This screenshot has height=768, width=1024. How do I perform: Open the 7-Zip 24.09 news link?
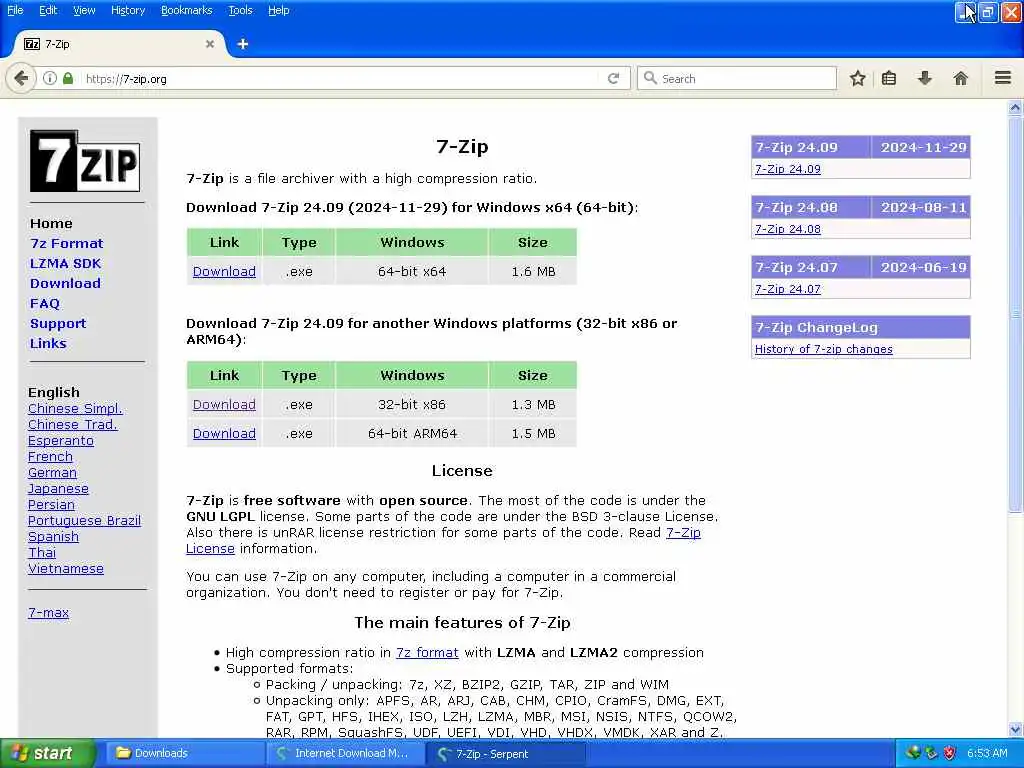pyautogui.click(x=788, y=169)
